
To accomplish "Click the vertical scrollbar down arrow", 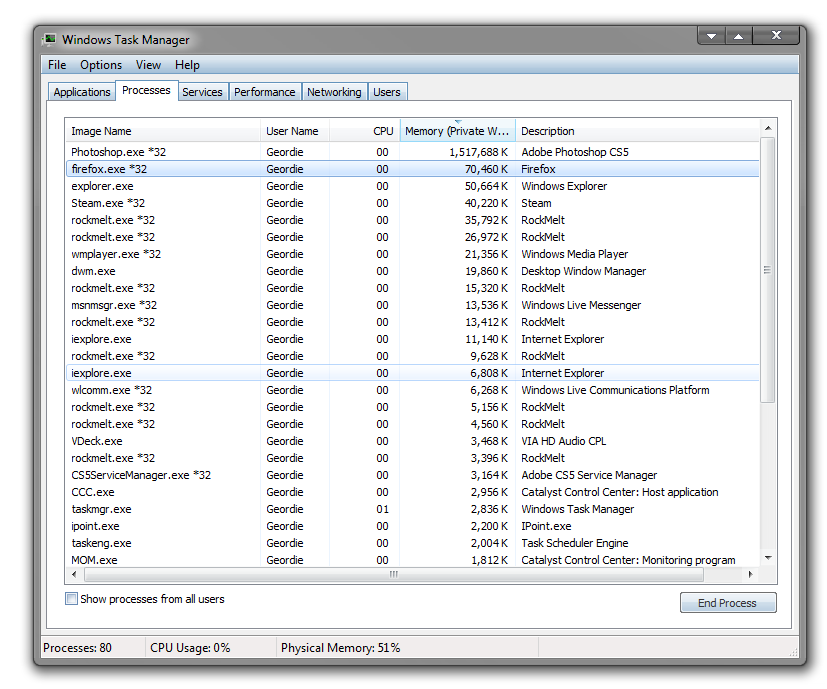I will coord(768,558).
